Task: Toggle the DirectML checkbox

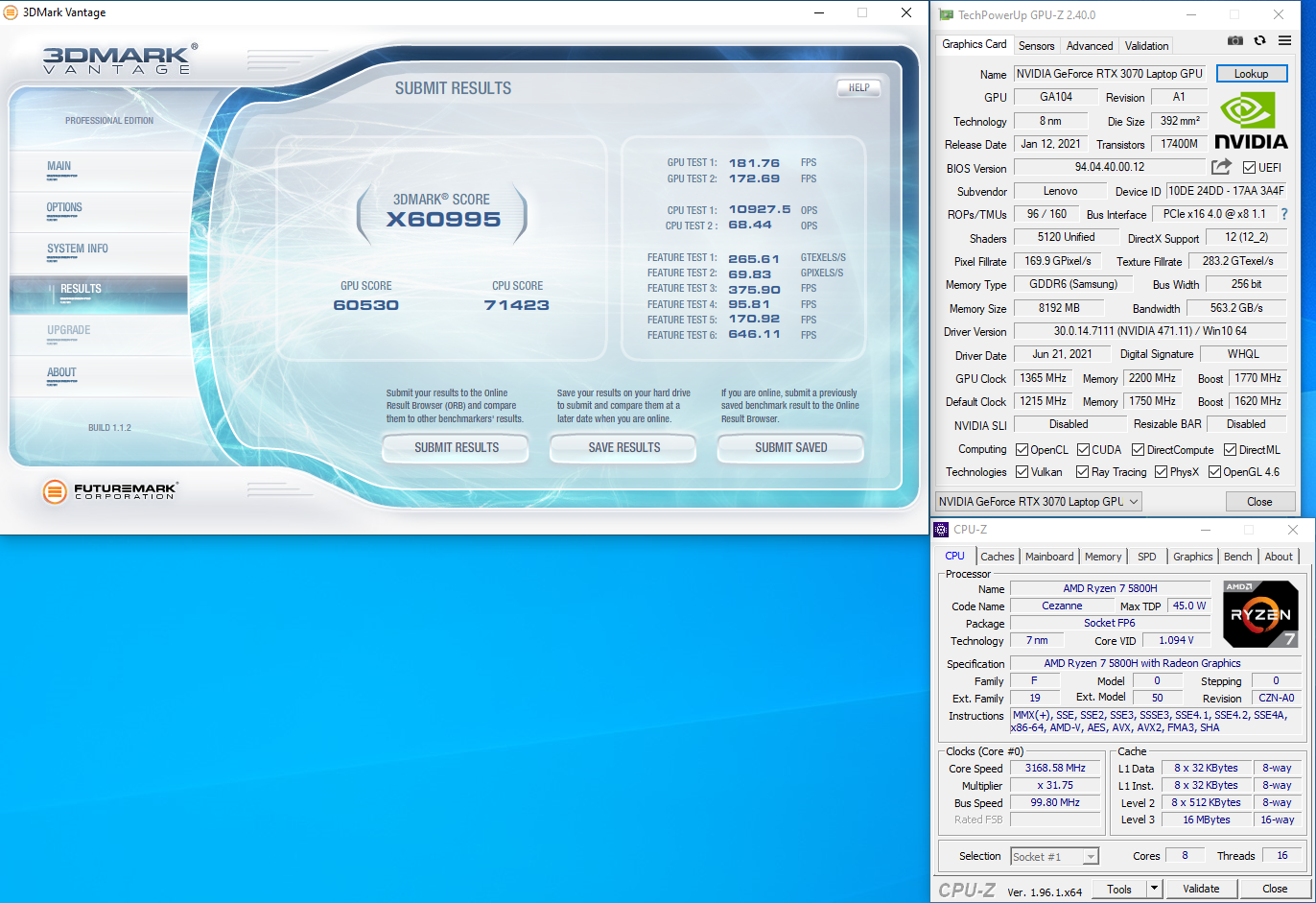Action: point(1229,450)
